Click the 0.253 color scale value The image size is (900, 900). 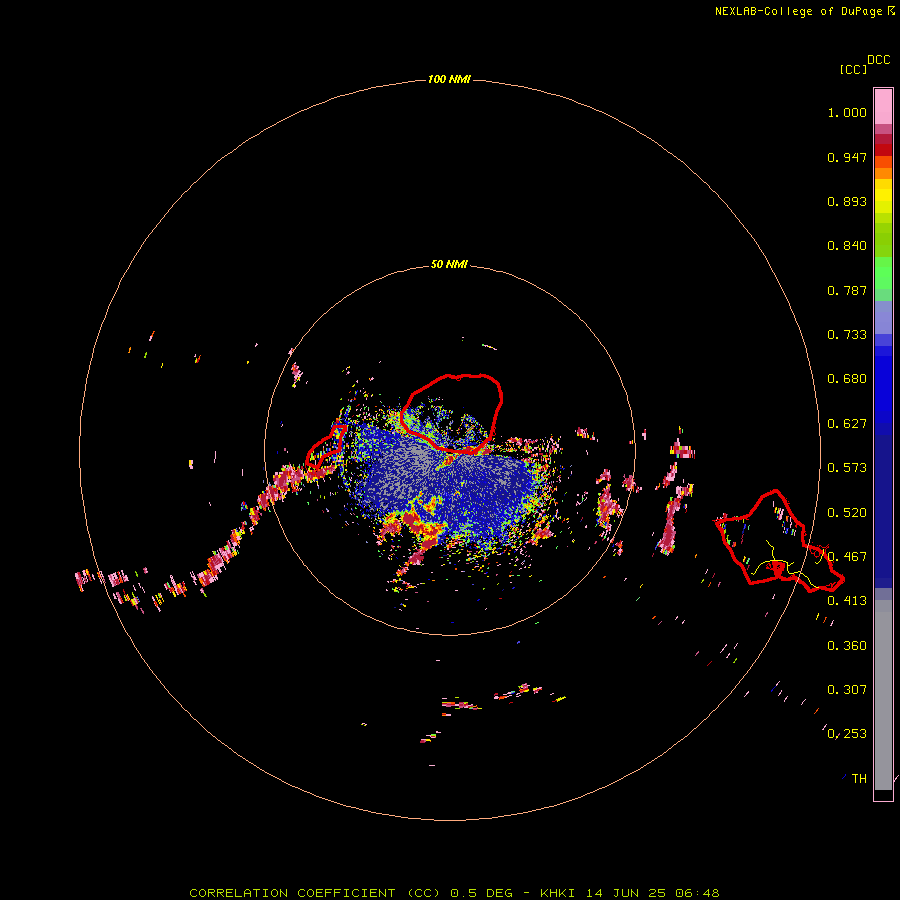tap(847, 734)
